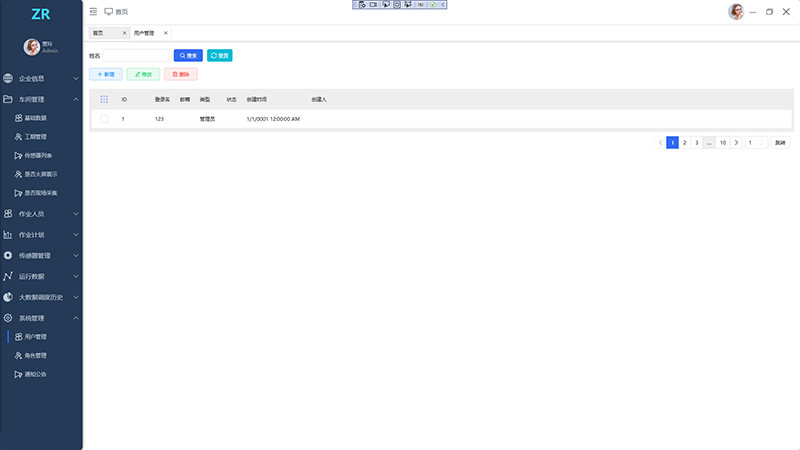Click the first icon in floating capture toolbar

click(362, 5)
